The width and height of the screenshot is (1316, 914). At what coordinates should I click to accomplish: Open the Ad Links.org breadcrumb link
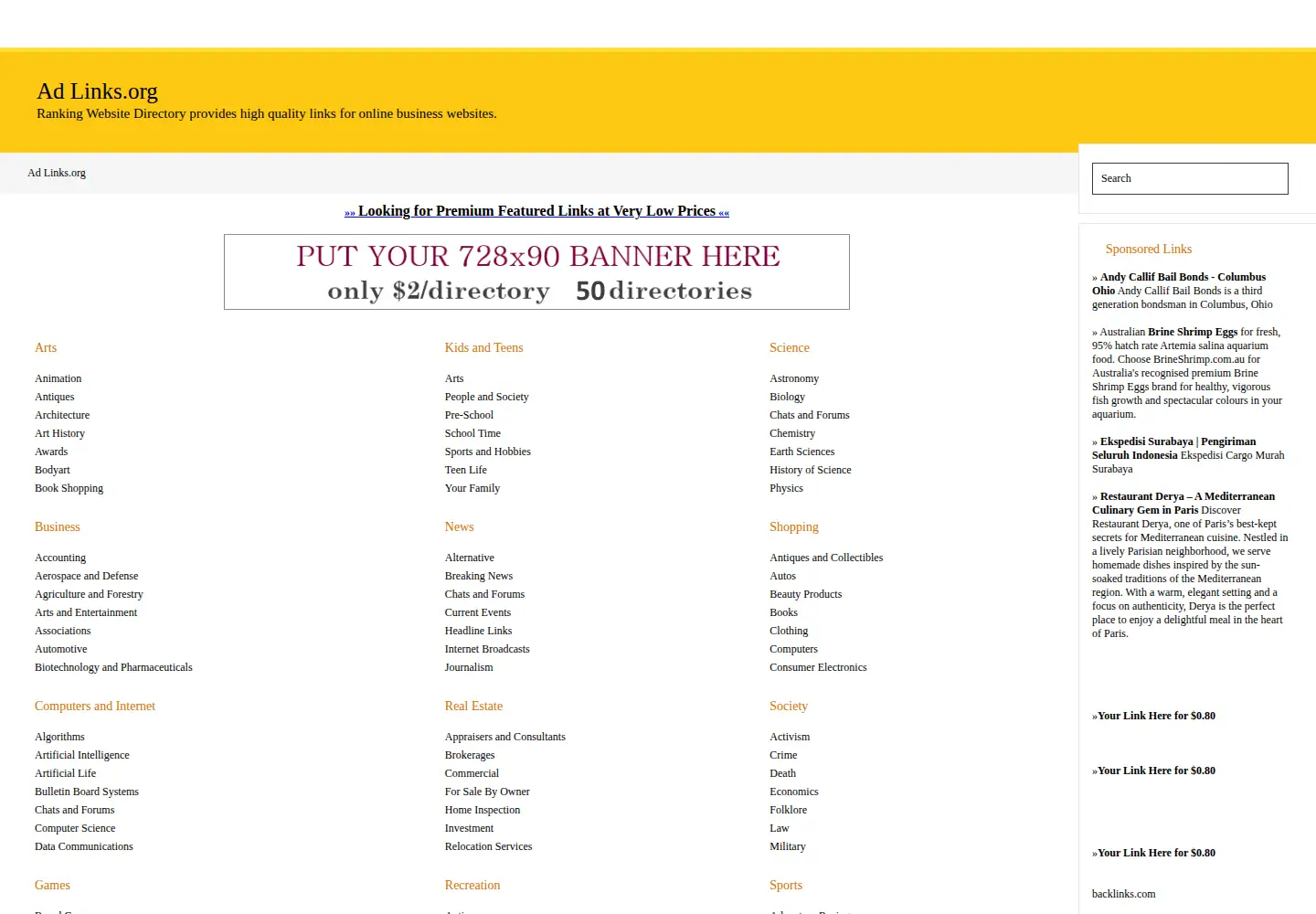click(57, 173)
